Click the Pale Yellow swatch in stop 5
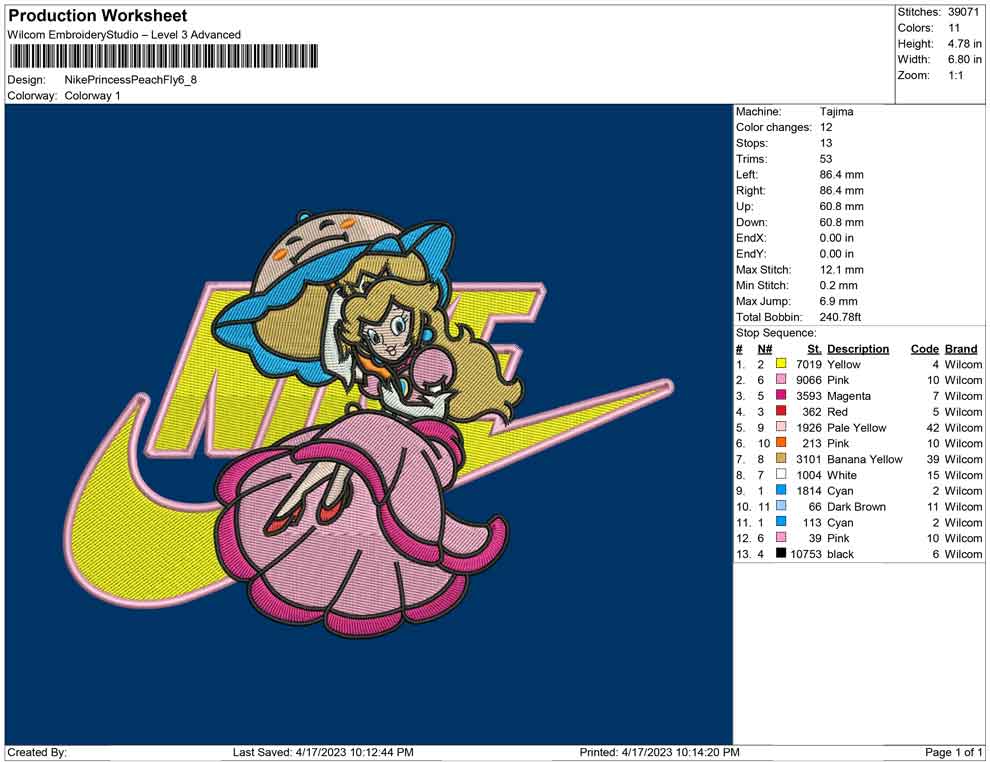The width and height of the screenshot is (990, 762). 781,427
